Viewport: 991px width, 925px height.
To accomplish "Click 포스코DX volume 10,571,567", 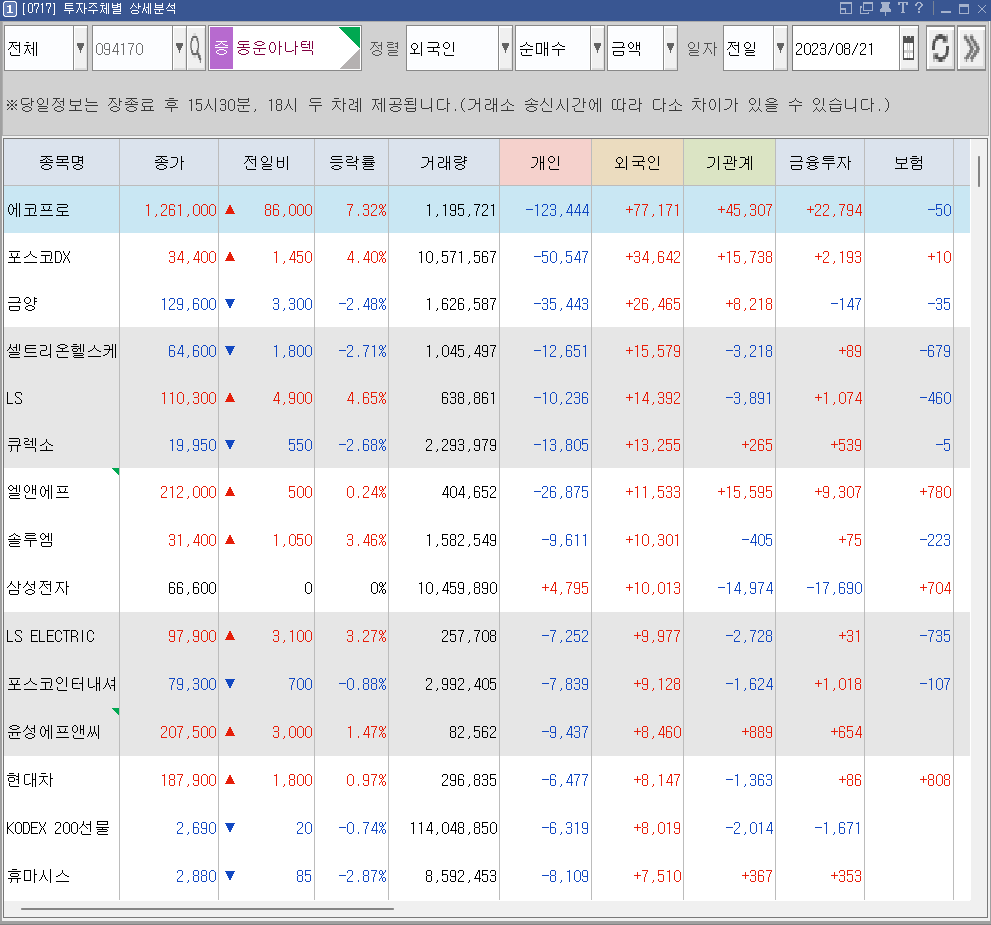I will click(x=457, y=257).
